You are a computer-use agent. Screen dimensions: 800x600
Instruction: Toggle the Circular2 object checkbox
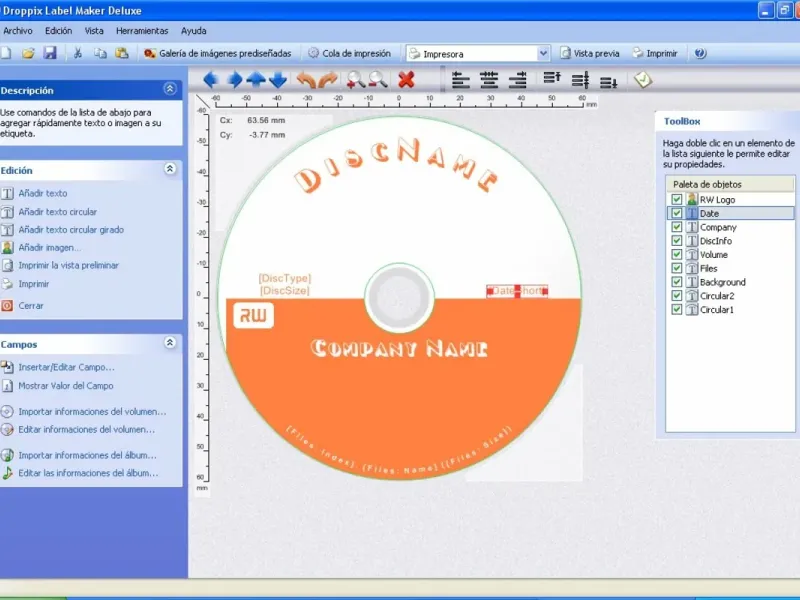677,296
